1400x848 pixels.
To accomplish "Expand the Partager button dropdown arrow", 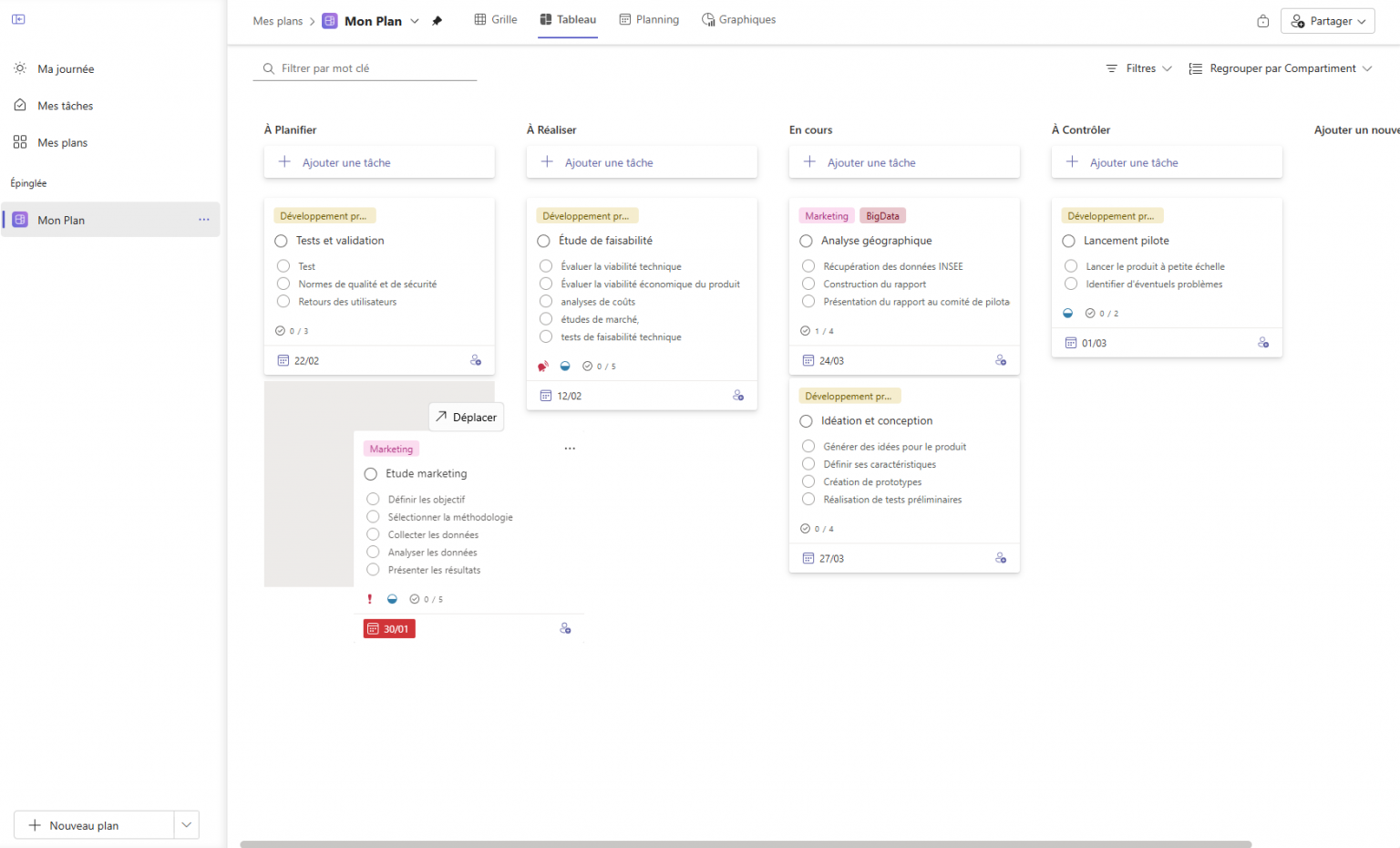I will (x=1362, y=20).
